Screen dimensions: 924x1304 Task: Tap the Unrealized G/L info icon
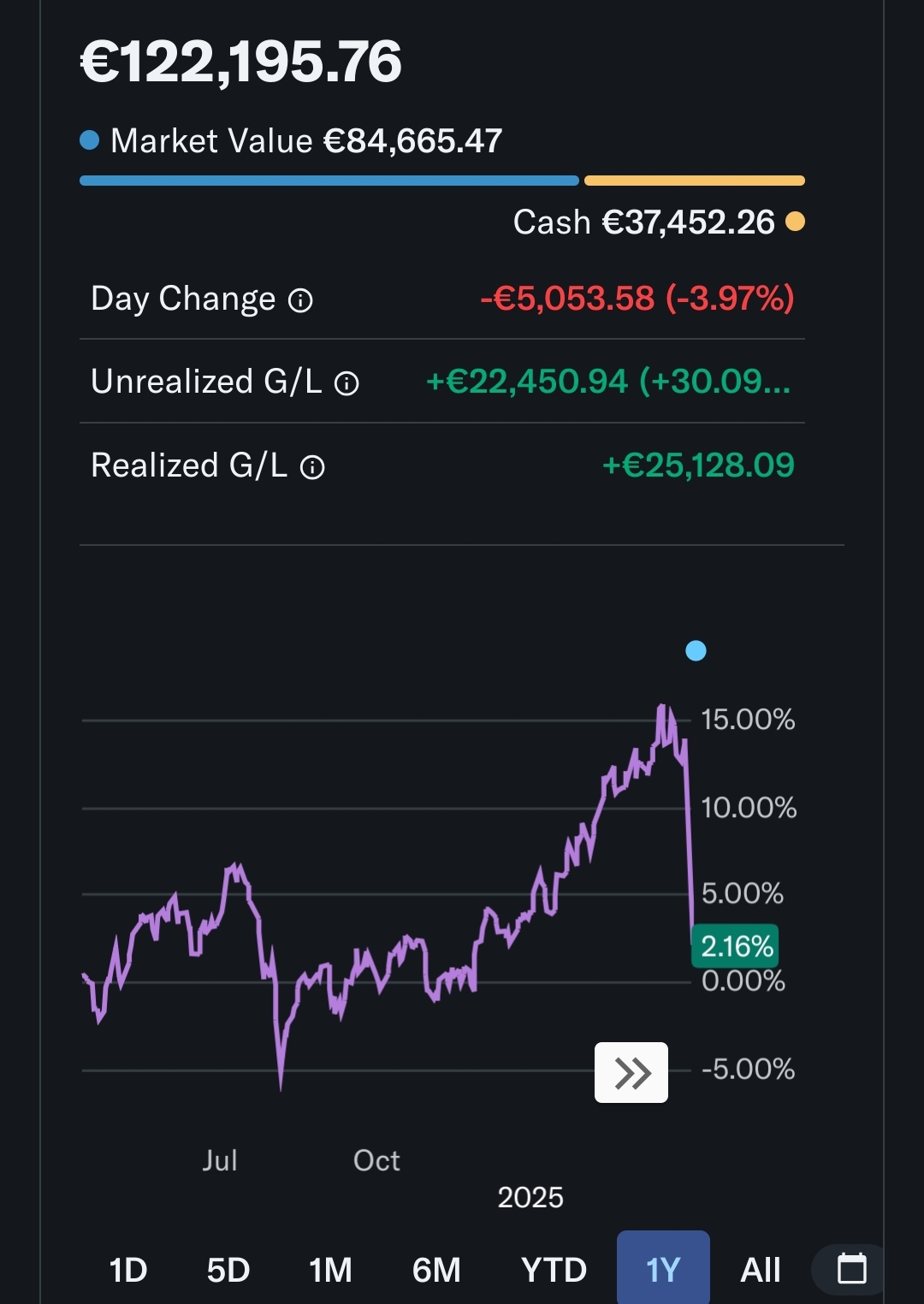(x=346, y=383)
